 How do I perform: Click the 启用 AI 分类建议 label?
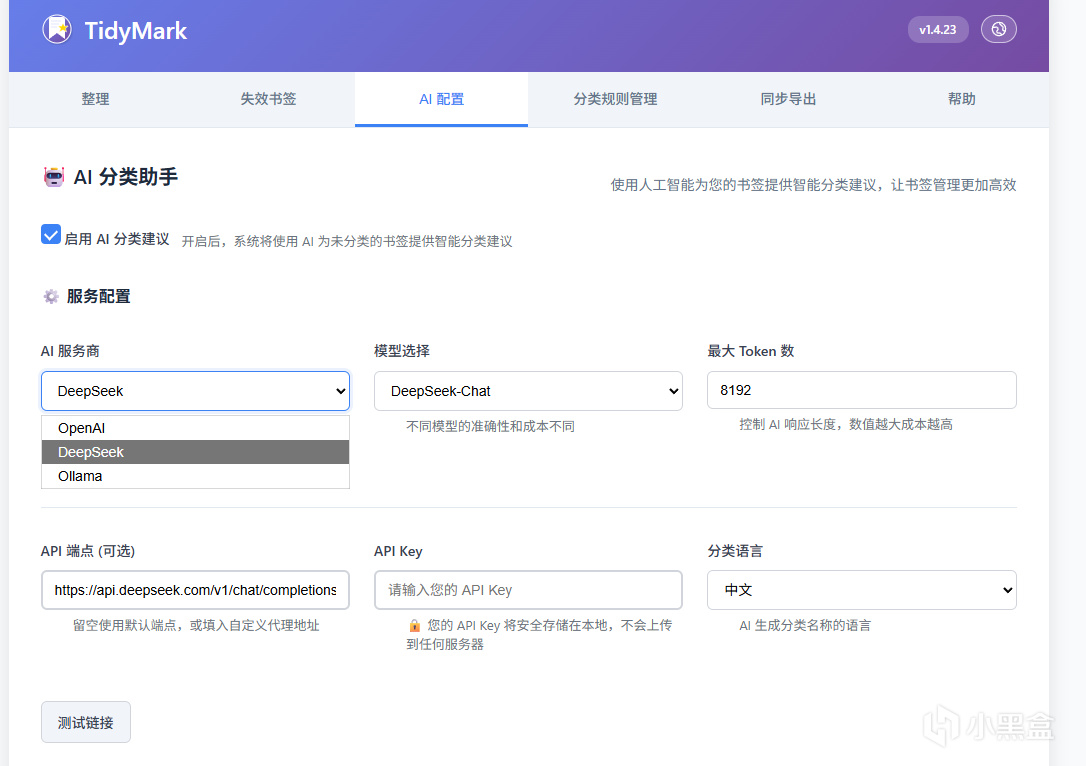coord(117,239)
